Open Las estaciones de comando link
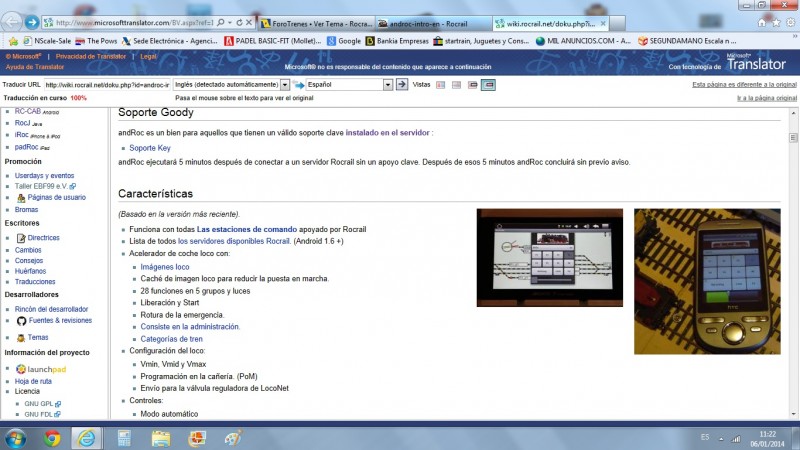This screenshot has width=800, height=450. (x=246, y=230)
